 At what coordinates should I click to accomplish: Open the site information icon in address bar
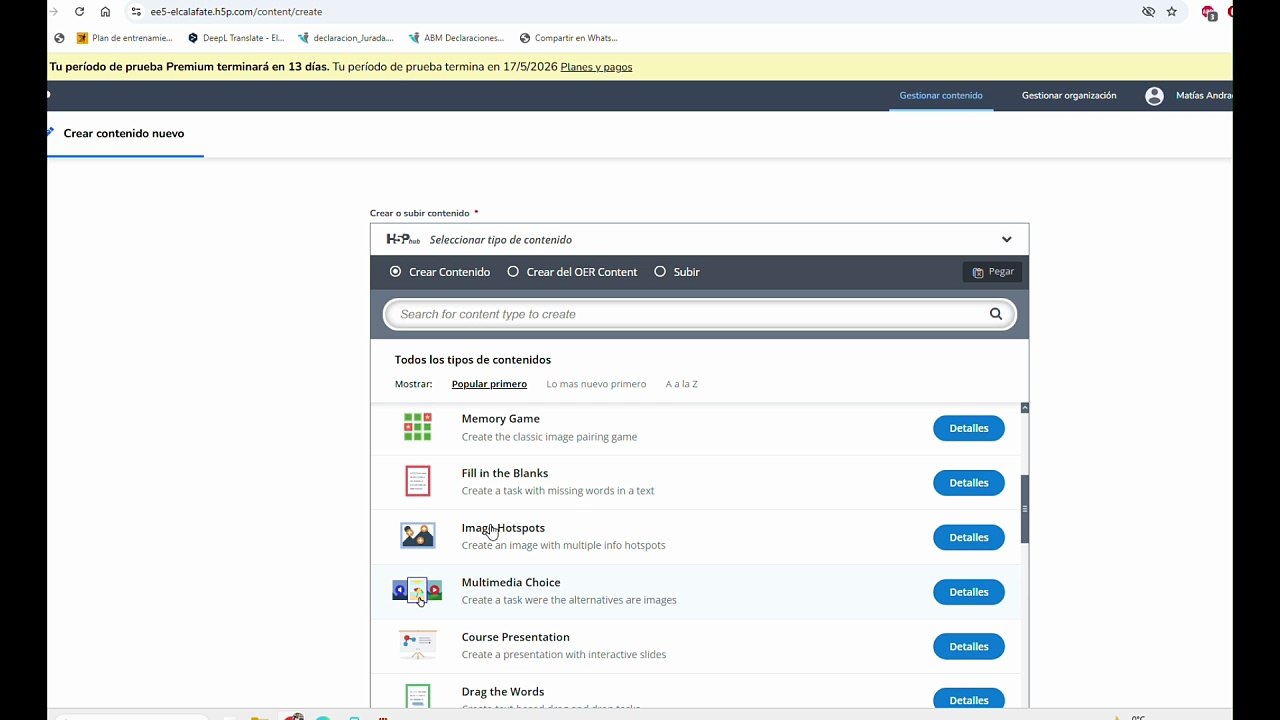136,12
